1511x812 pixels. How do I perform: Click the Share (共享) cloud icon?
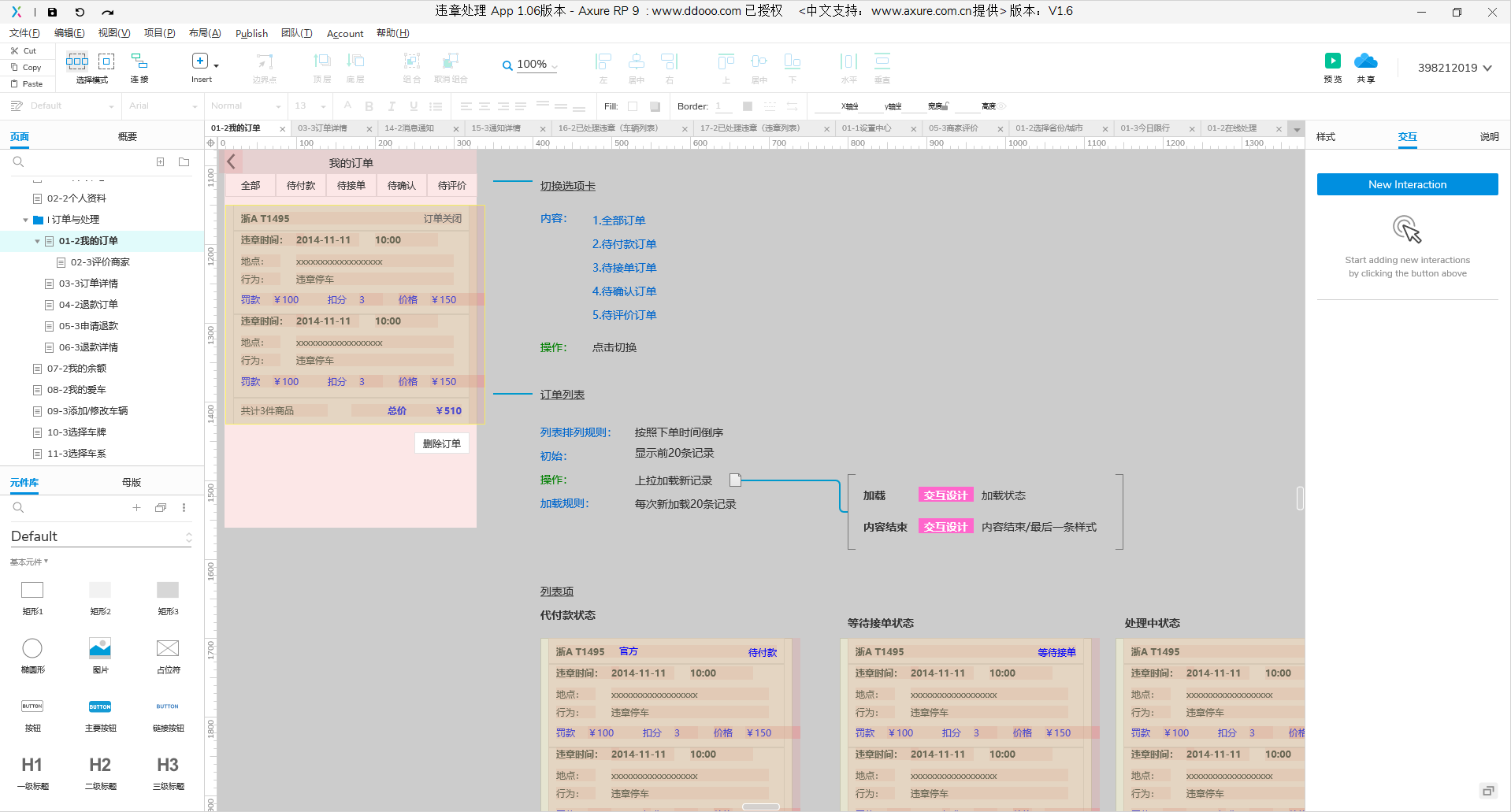click(1365, 61)
